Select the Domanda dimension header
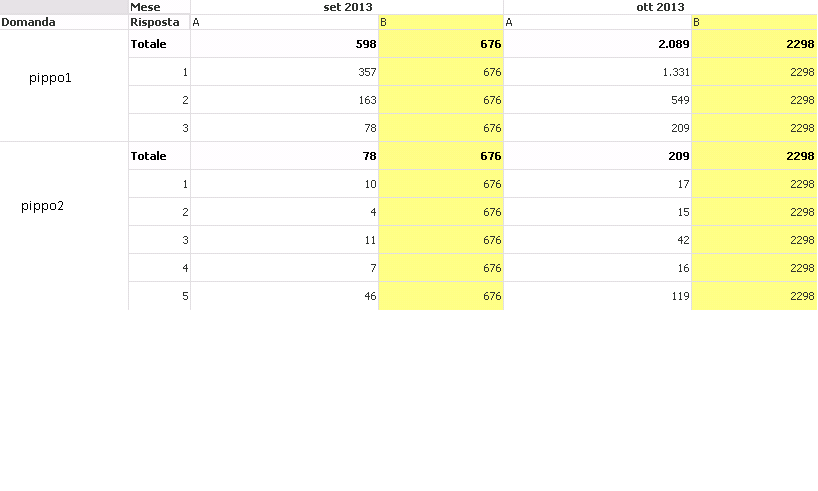 [28, 21]
